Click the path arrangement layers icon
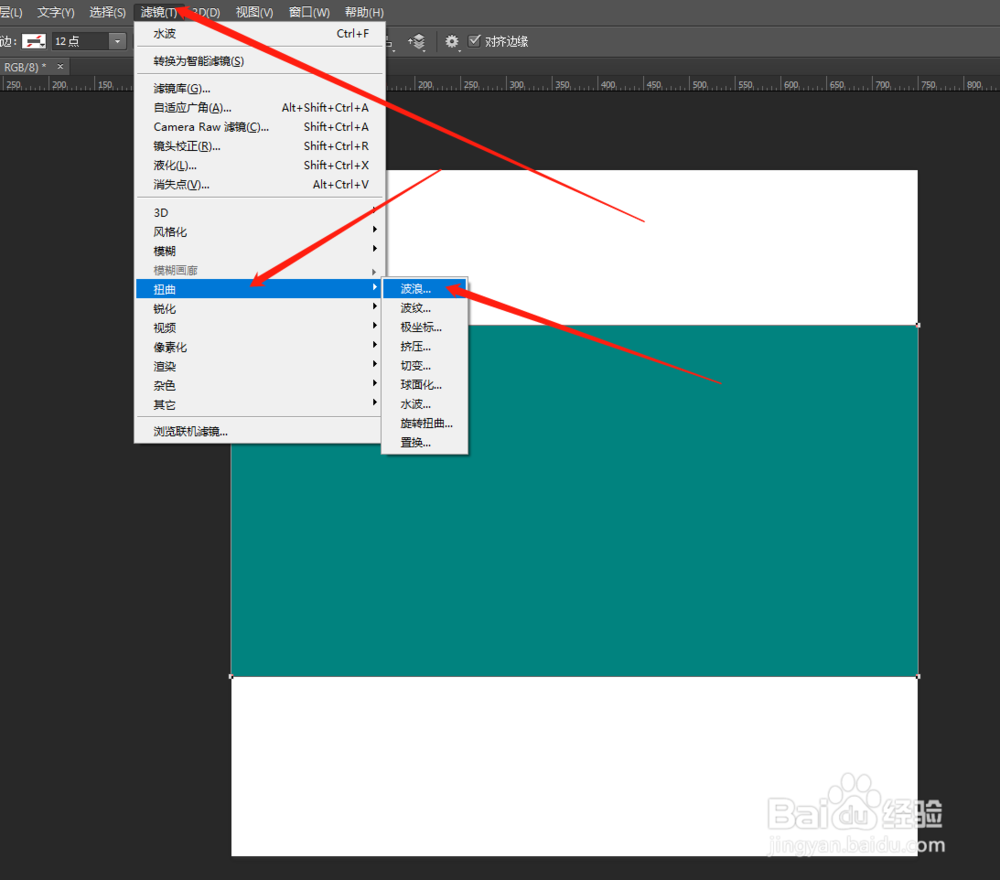 [x=416, y=42]
